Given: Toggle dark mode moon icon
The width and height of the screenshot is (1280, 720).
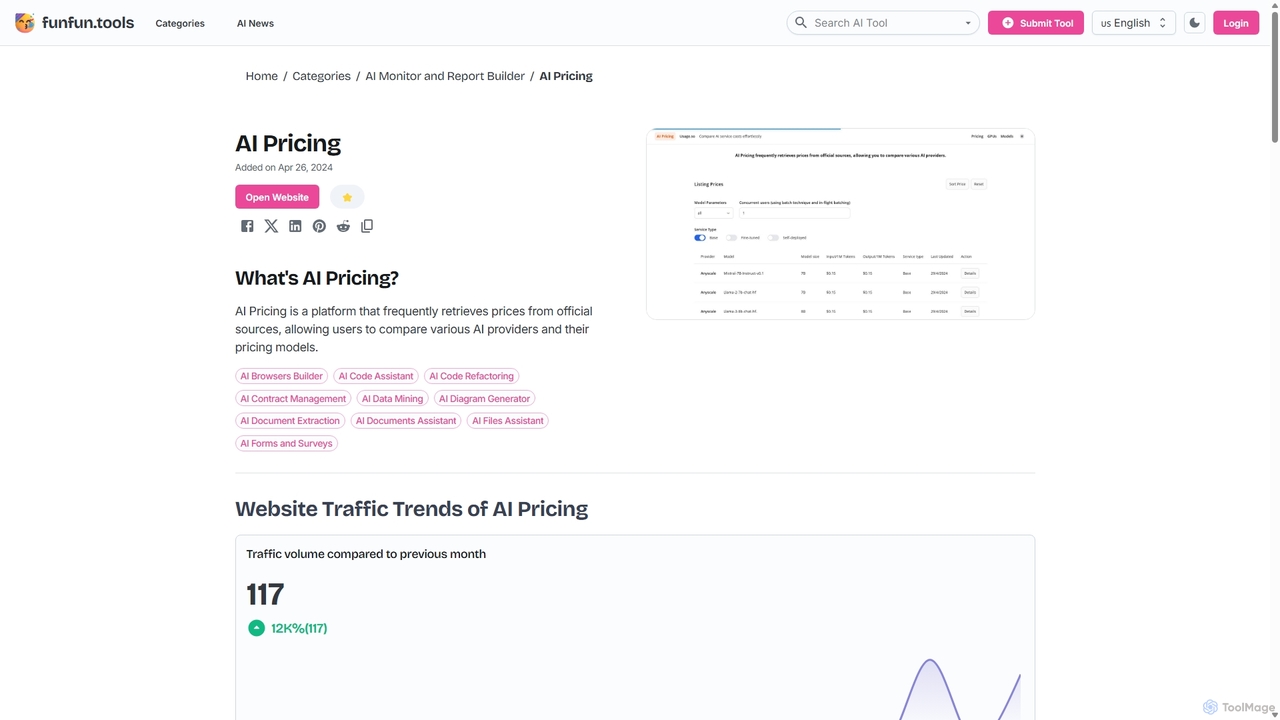Looking at the screenshot, I should [x=1194, y=23].
